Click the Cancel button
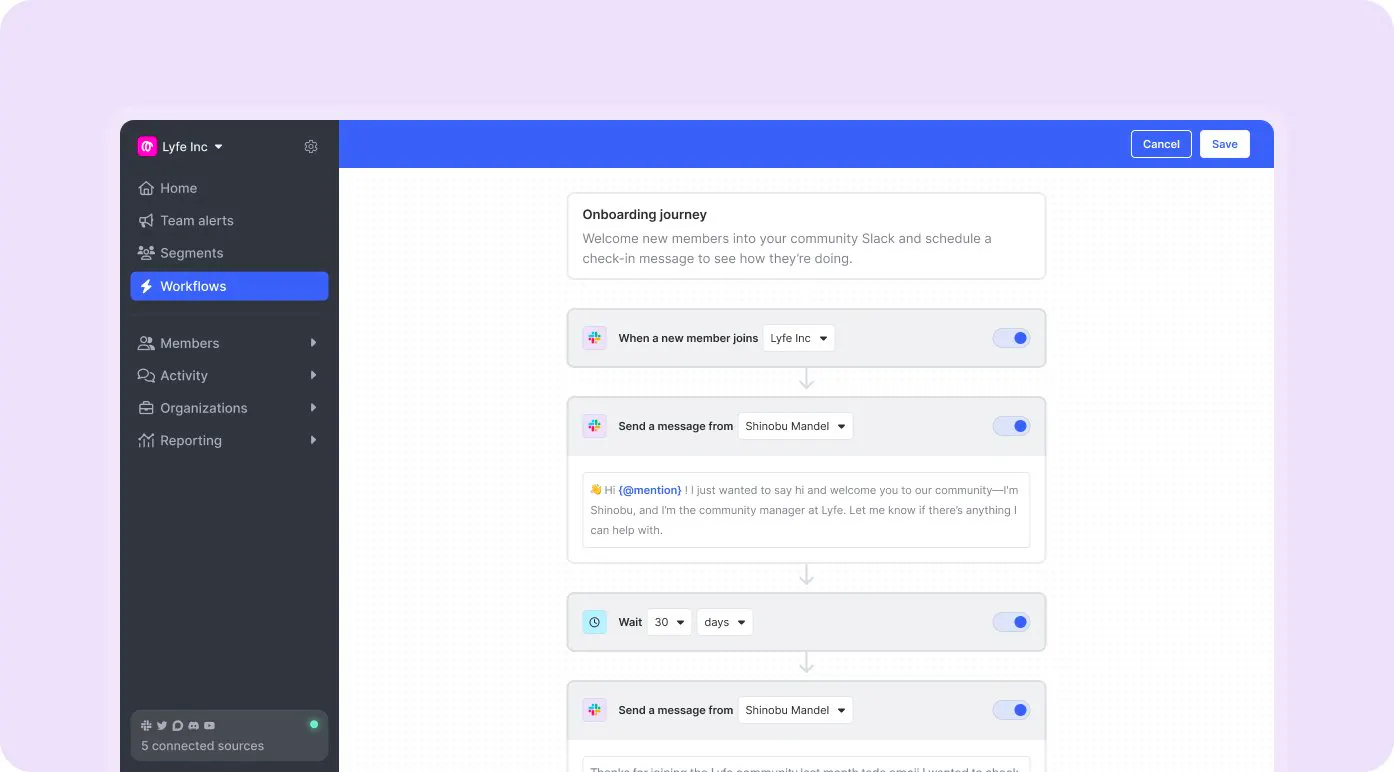 (1161, 144)
